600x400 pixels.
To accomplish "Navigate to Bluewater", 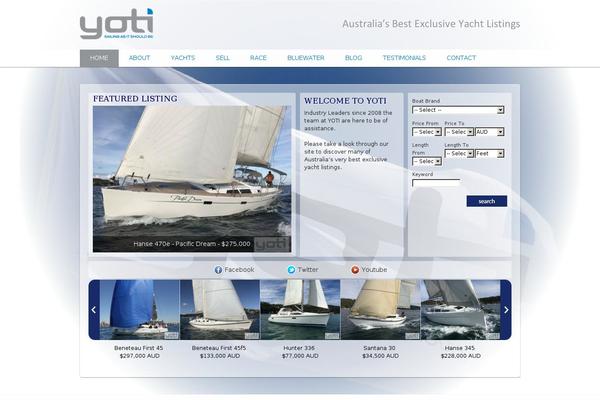I will [x=306, y=58].
